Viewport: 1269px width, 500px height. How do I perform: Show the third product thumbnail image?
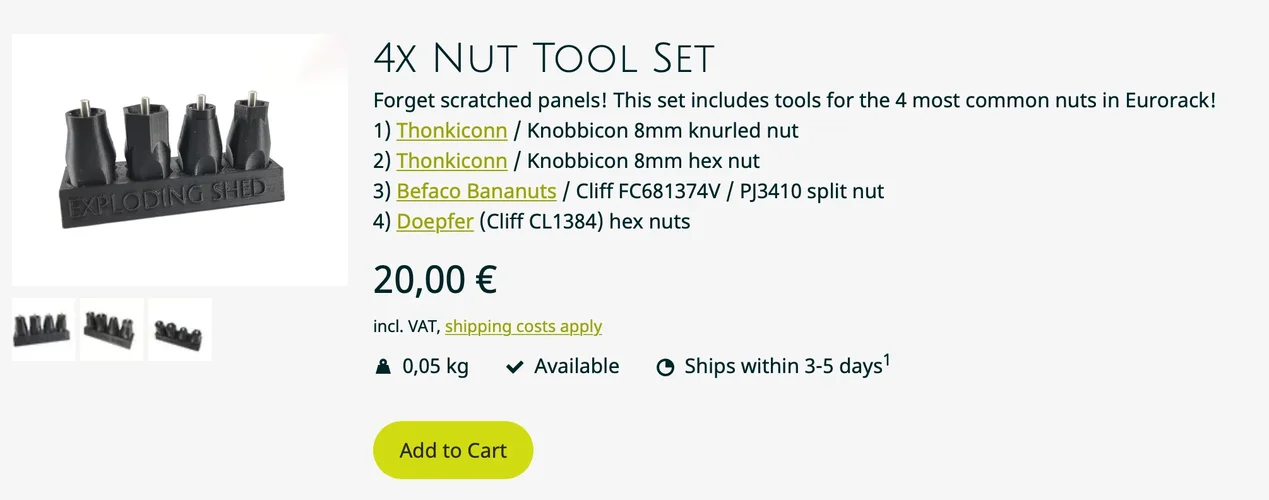tap(180, 329)
